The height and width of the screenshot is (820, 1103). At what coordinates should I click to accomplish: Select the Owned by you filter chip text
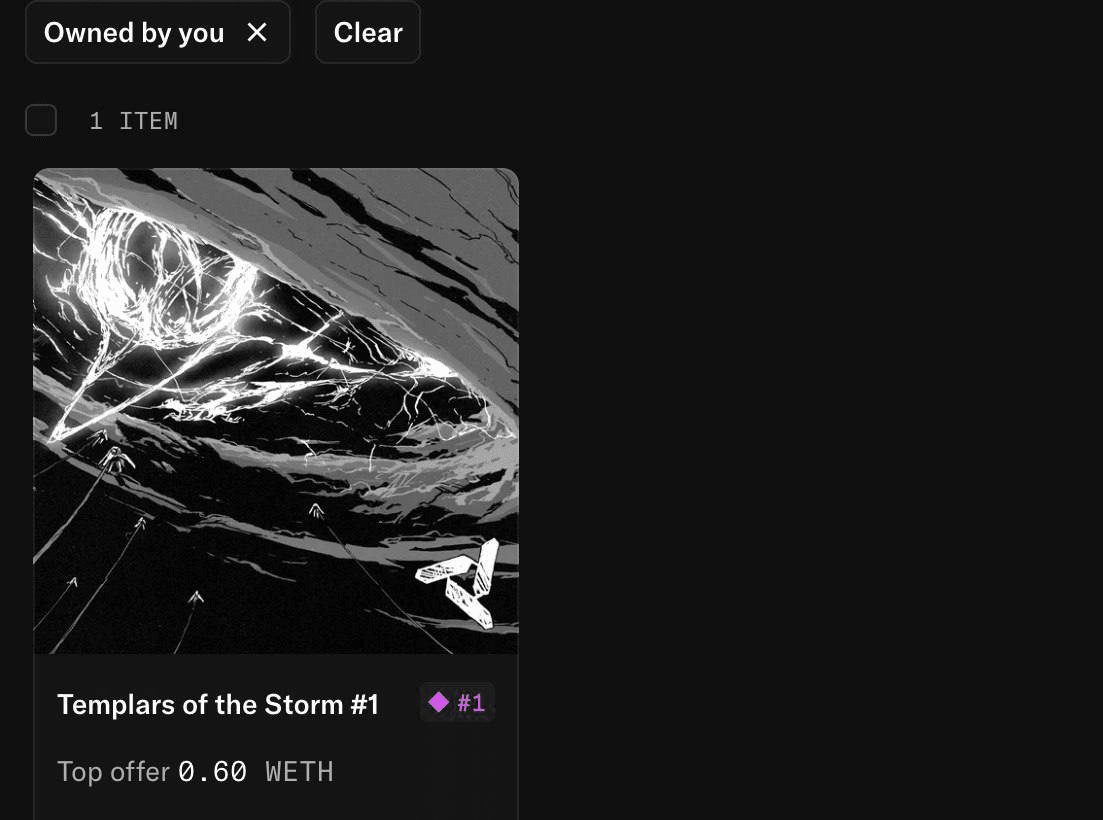(134, 32)
